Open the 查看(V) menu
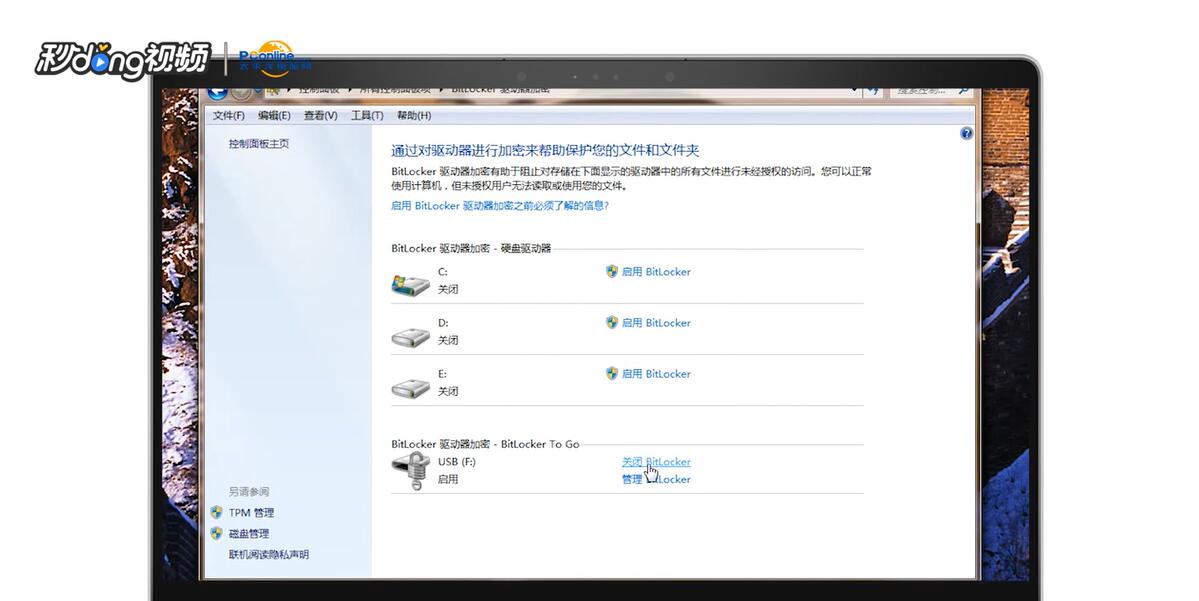 click(x=320, y=115)
